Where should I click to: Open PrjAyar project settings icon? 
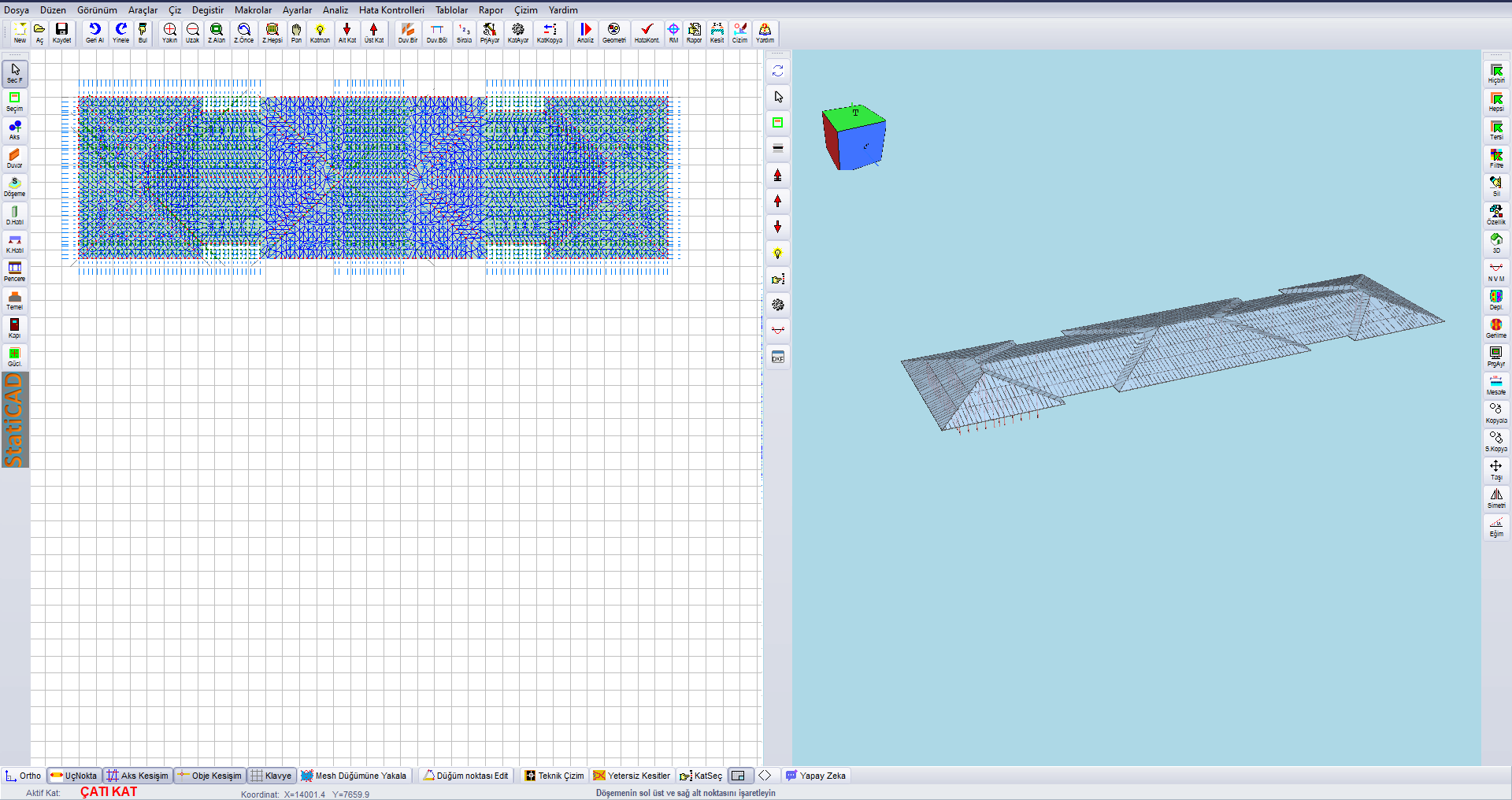tap(489, 33)
